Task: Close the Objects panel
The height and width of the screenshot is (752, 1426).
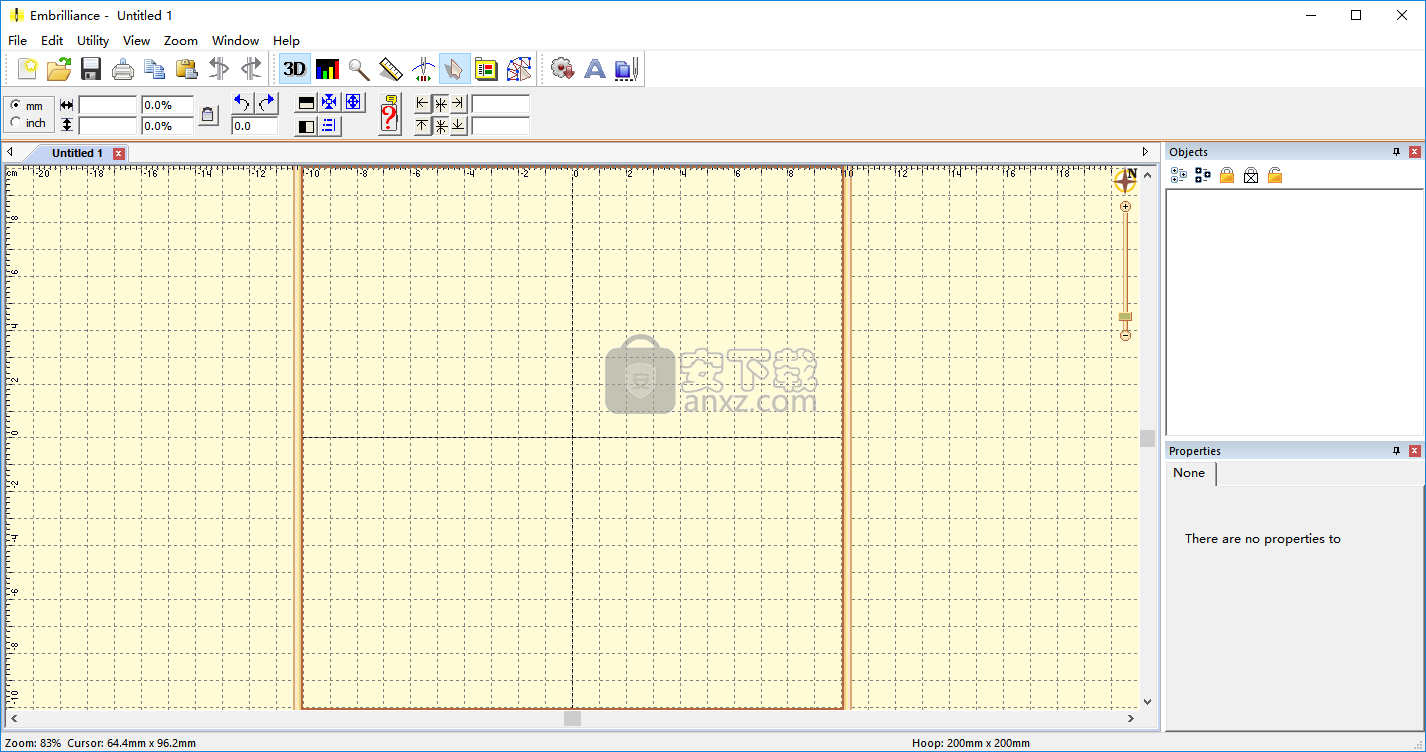Action: (x=1415, y=152)
